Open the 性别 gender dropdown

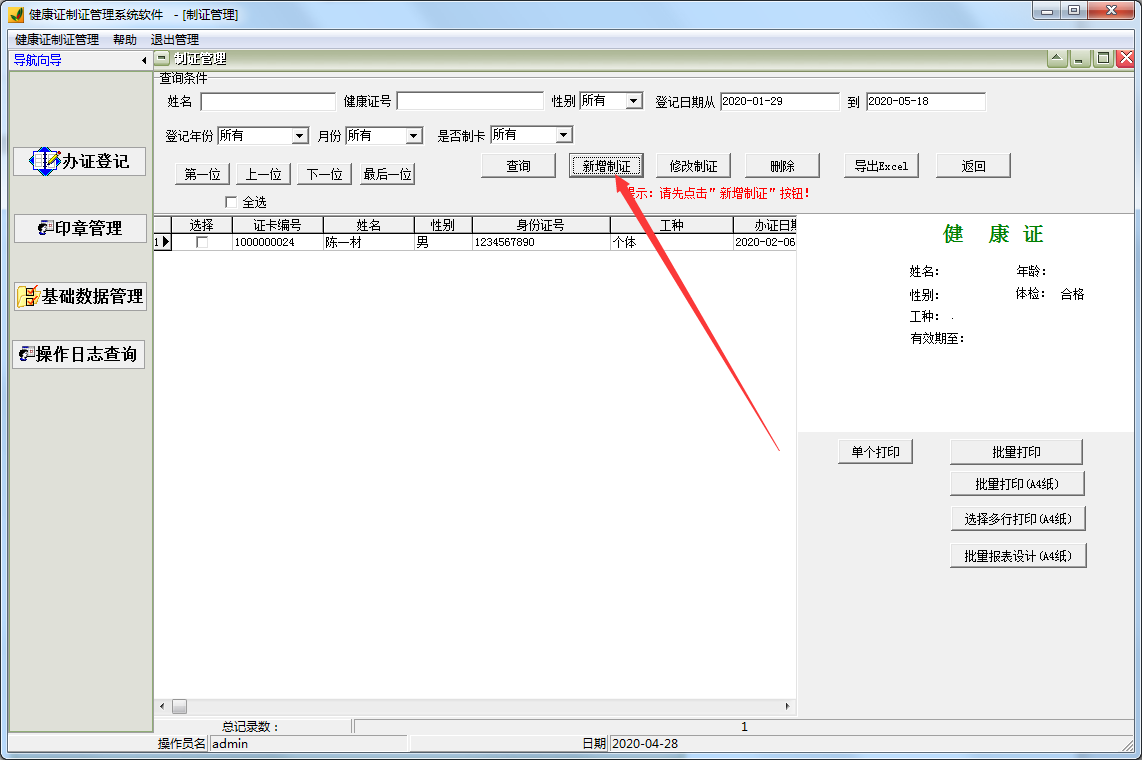pyautogui.click(x=631, y=100)
